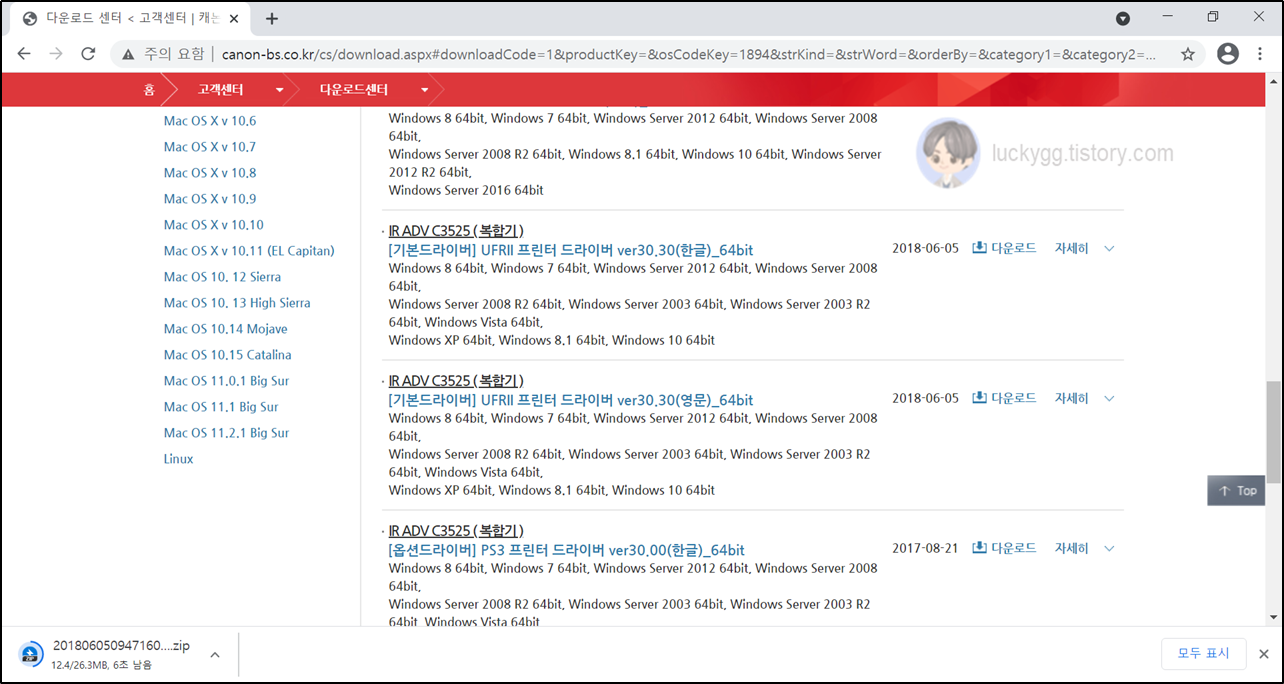
Task: Click the Top scroll button
Action: 1236,490
